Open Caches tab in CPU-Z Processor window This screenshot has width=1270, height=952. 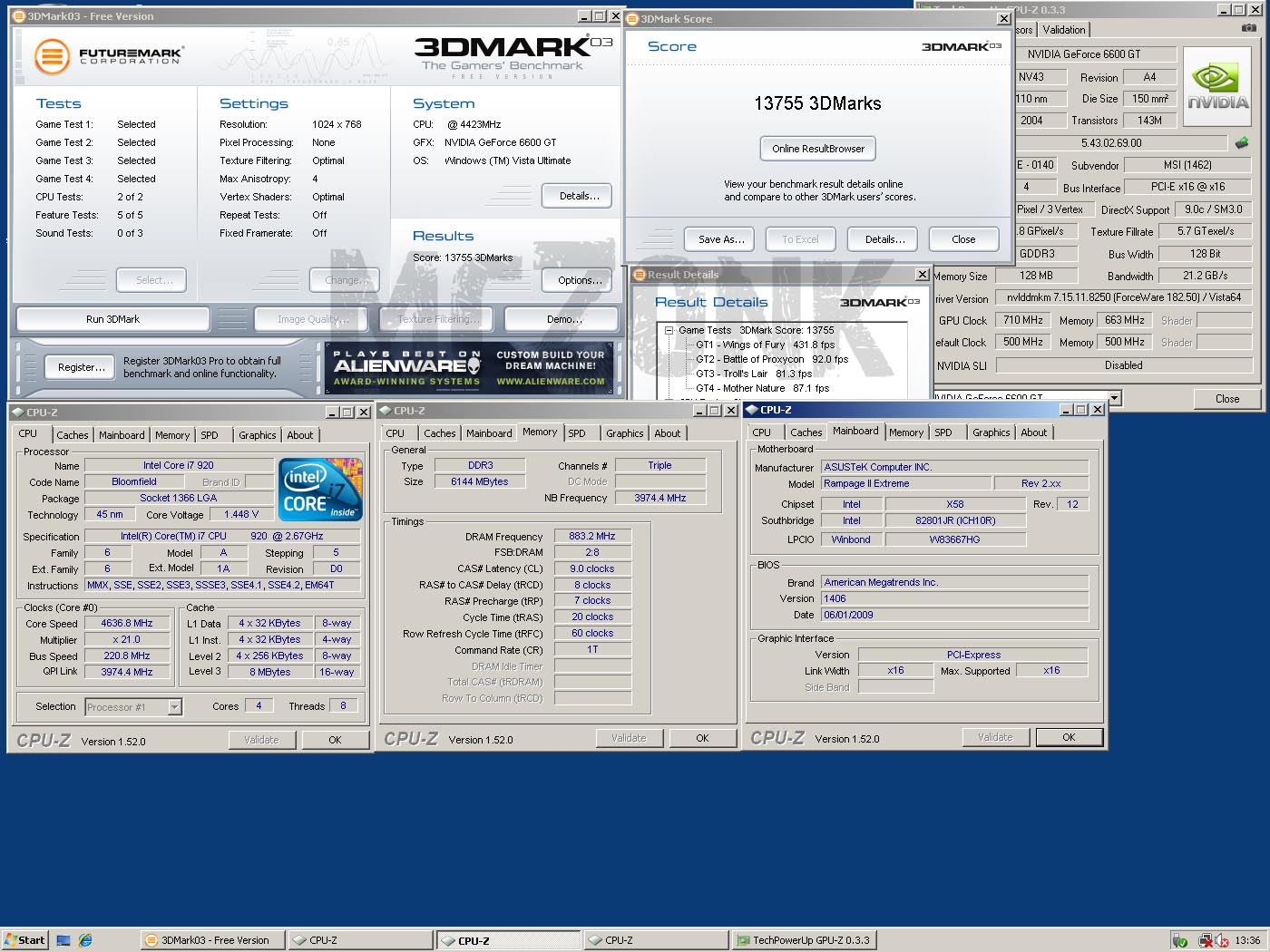click(73, 435)
